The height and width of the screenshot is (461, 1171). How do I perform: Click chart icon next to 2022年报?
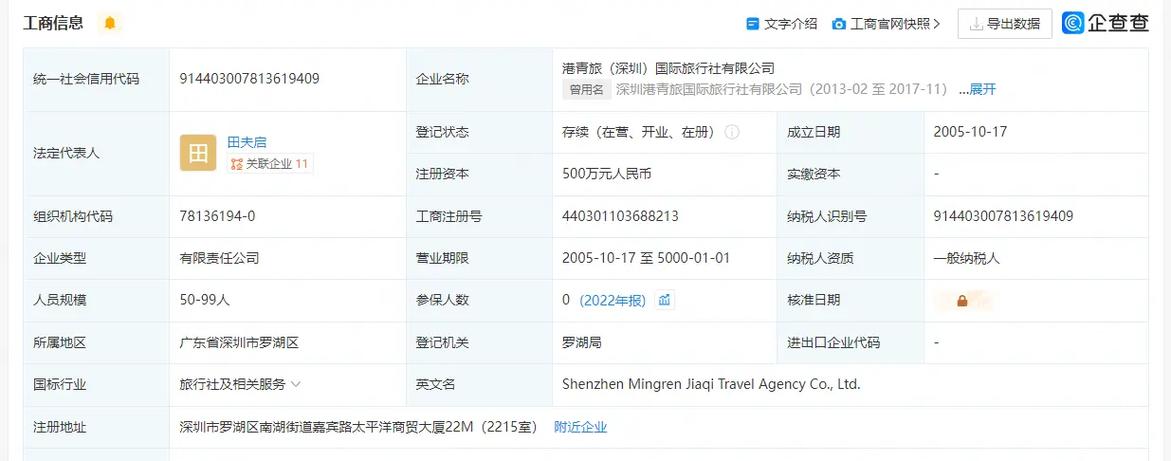coord(665,300)
